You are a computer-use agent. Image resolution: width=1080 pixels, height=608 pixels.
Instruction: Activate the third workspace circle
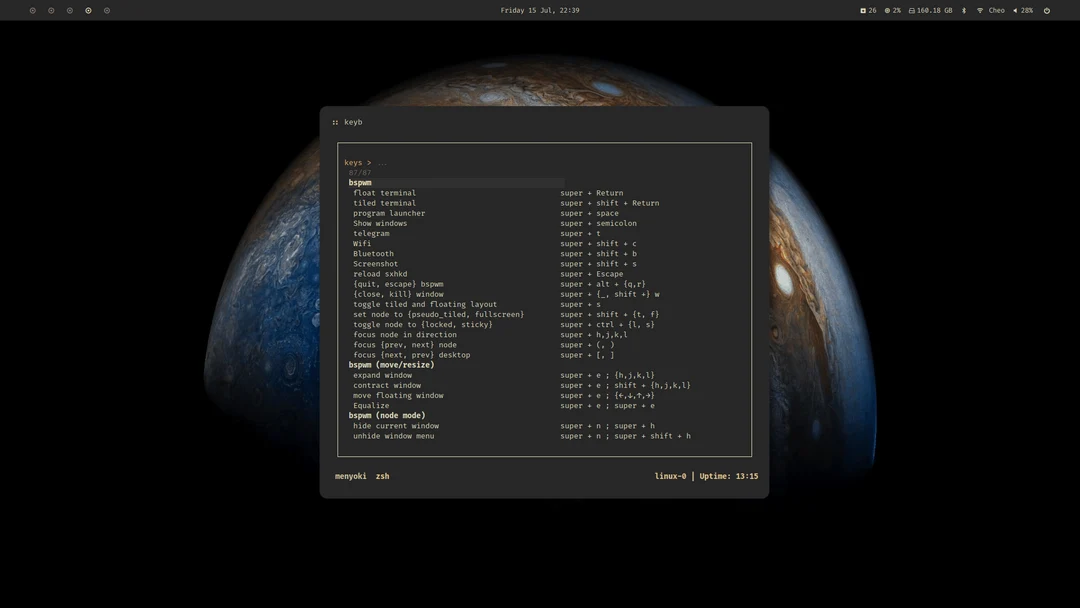point(69,10)
